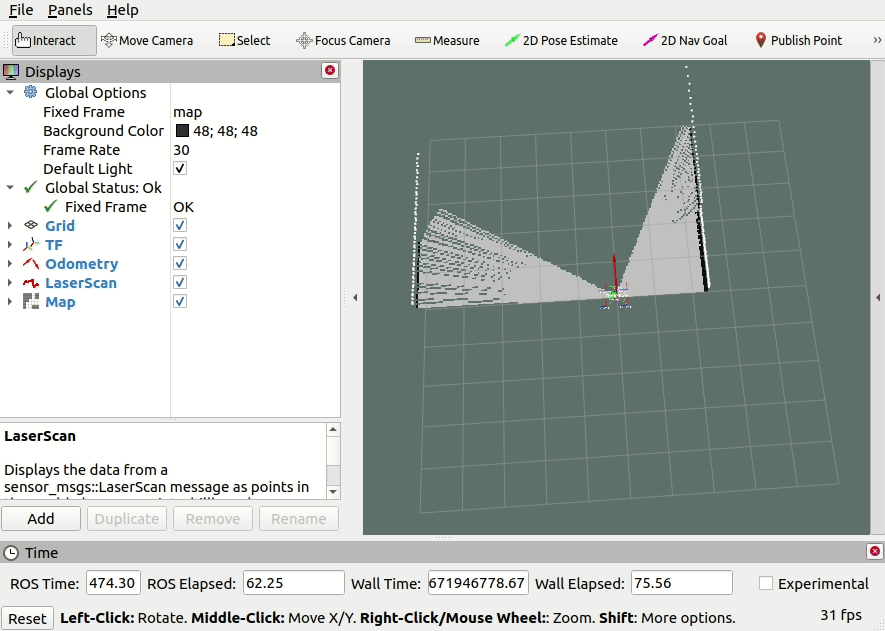Close the Displays panel
The height and width of the screenshot is (631, 885).
click(x=330, y=70)
